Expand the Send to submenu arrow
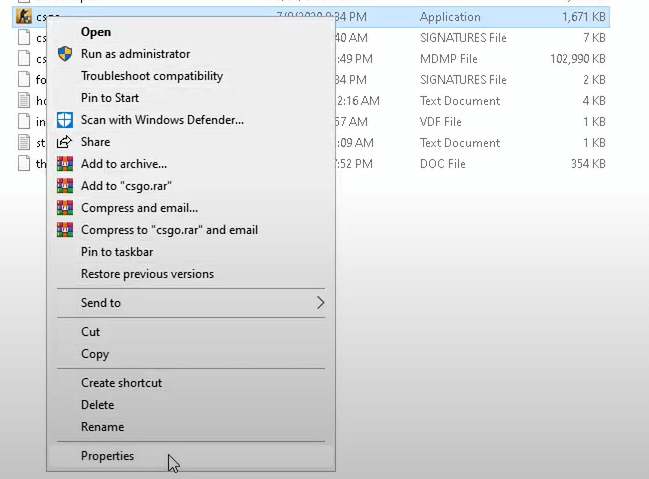 click(x=320, y=303)
